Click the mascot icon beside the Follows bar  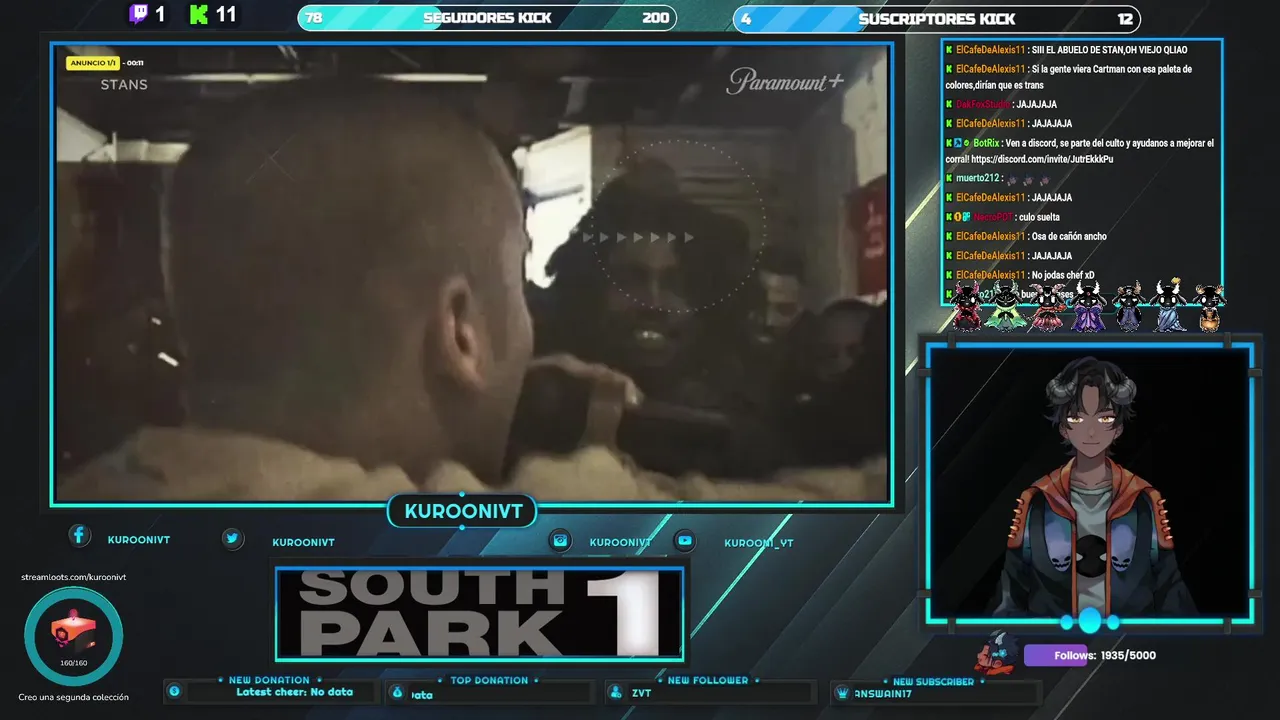click(996, 652)
